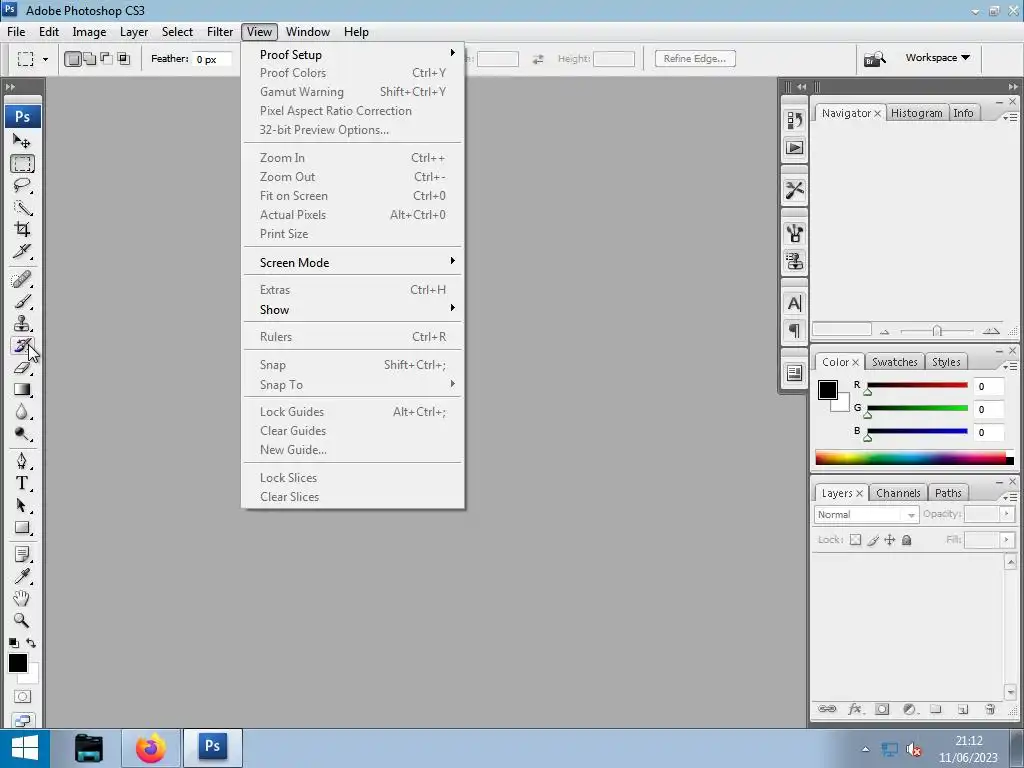Open the Screen Mode submenu
This screenshot has height=768, width=1024.
tap(353, 263)
